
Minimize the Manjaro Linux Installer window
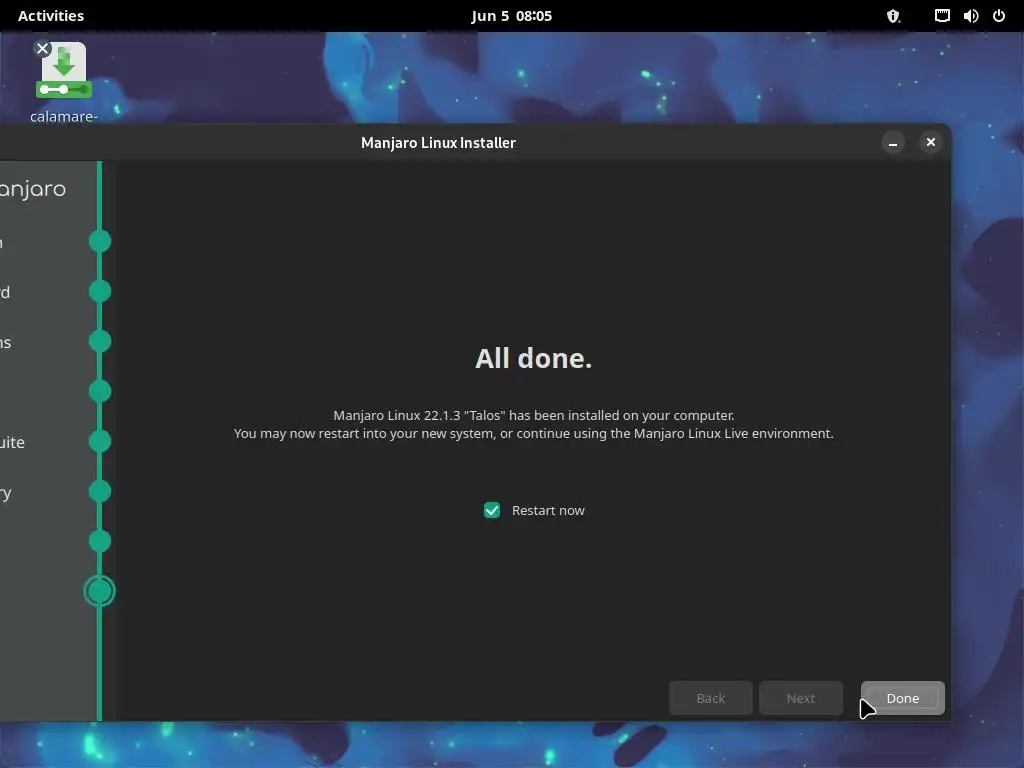coord(893,142)
